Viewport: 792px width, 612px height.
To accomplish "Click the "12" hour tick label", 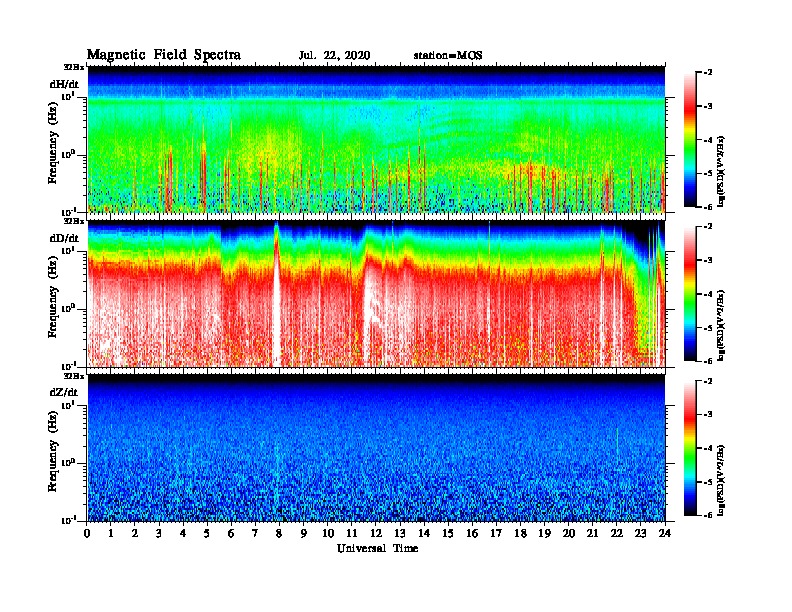I will 376,534.
